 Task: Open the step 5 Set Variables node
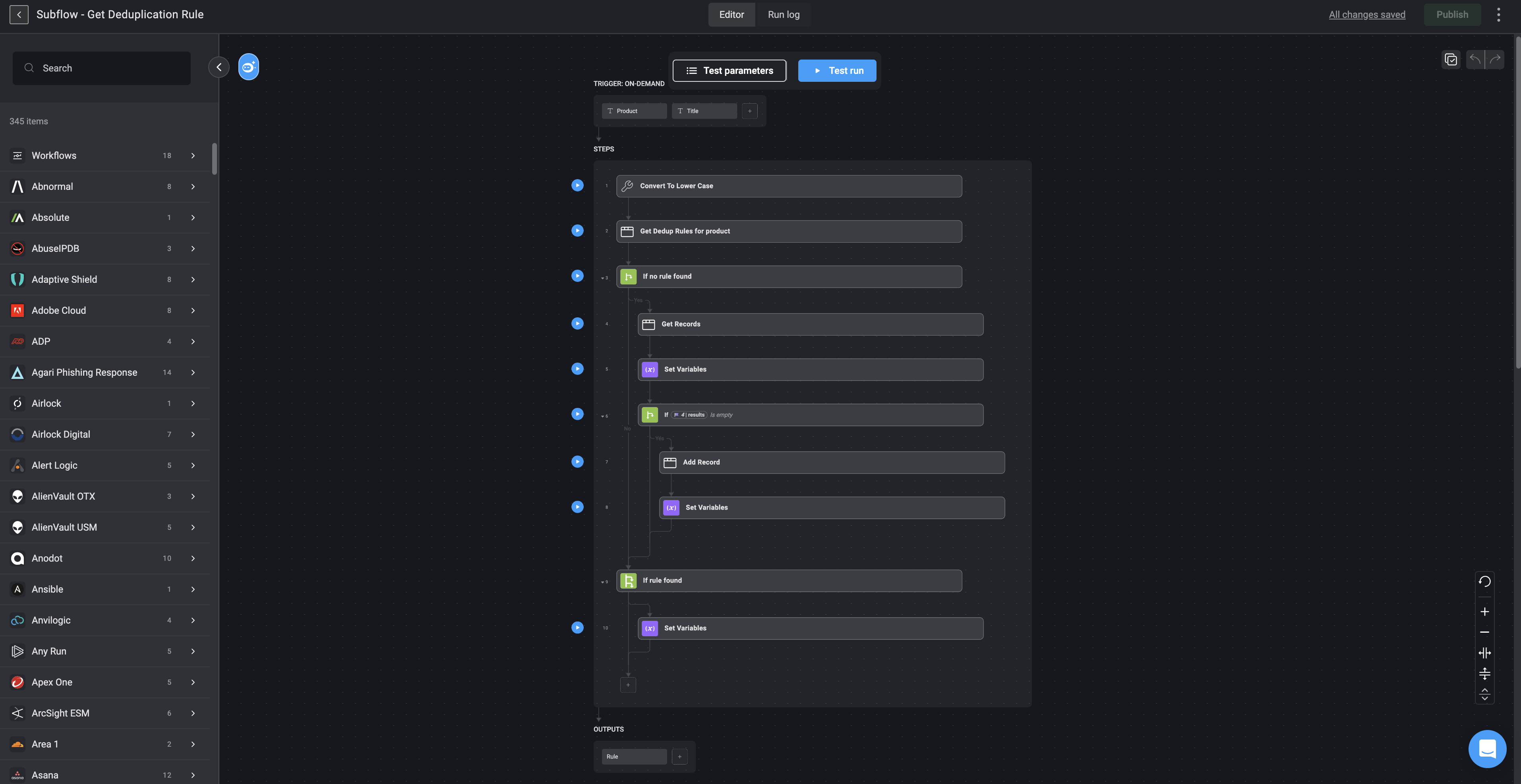(x=810, y=370)
